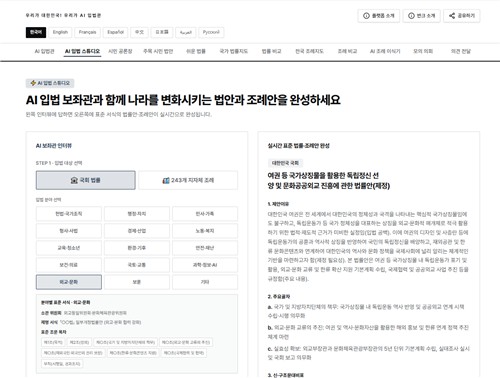
Task: Click the 플랫폼 소개 info button
Action: [379, 16]
